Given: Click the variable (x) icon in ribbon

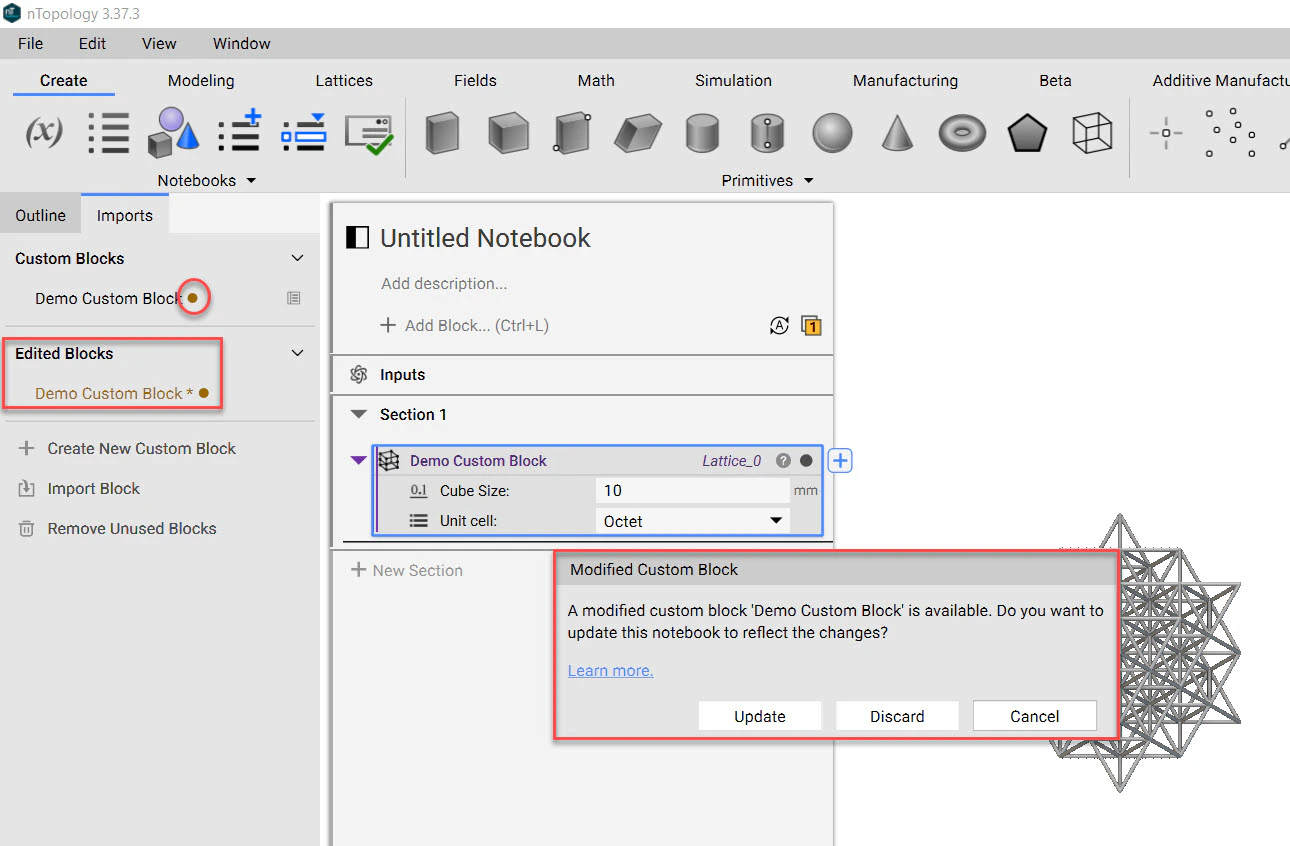Looking at the screenshot, I should pyautogui.click(x=44, y=132).
